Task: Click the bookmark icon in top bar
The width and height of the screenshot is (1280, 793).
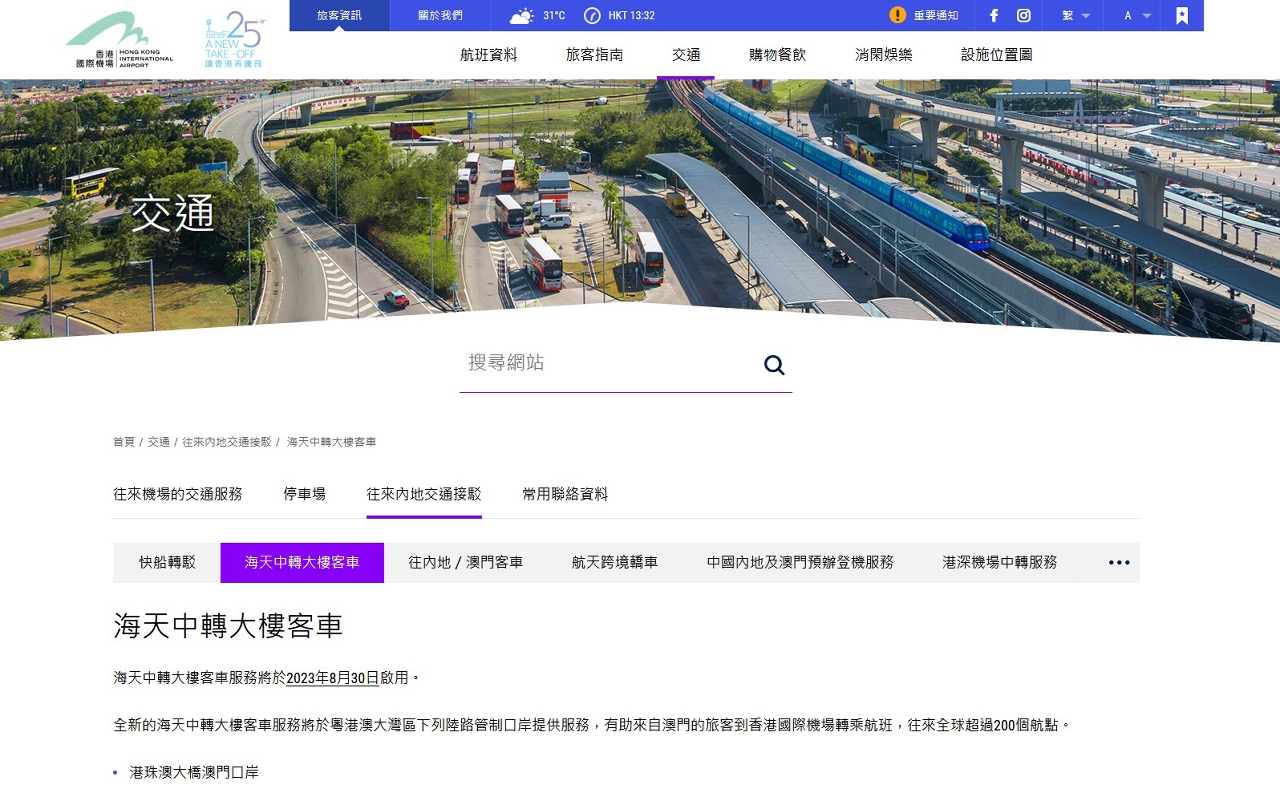Action: pos(1182,16)
